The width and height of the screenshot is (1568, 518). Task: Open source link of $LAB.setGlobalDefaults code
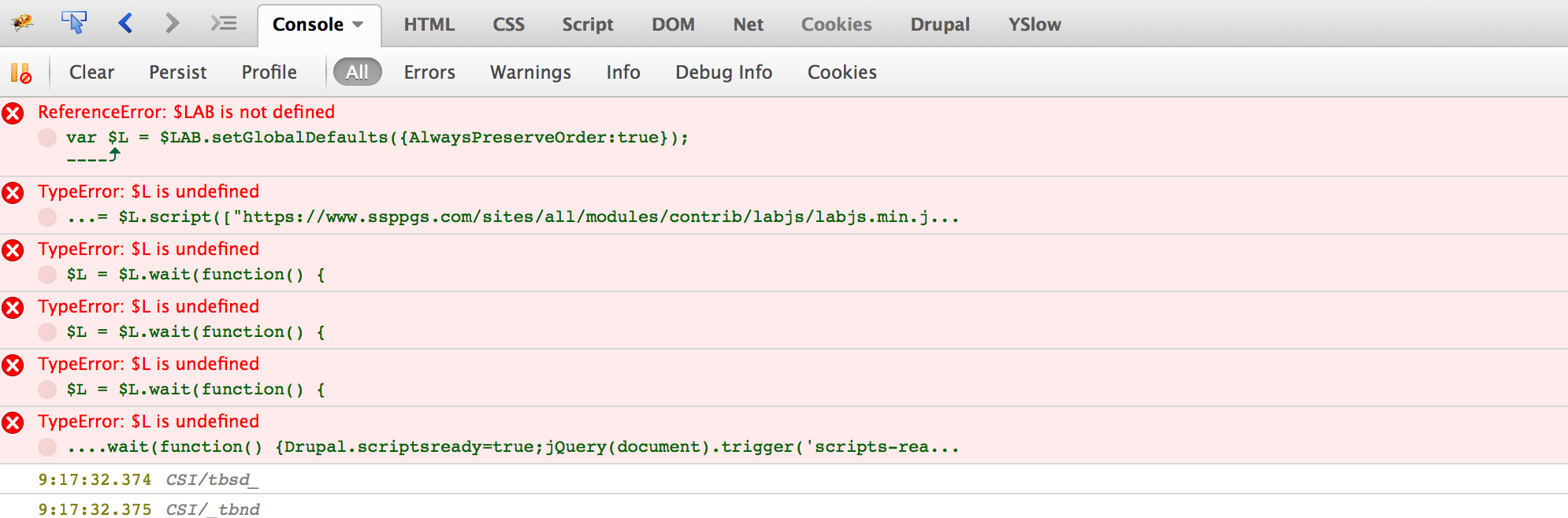coord(377,138)
